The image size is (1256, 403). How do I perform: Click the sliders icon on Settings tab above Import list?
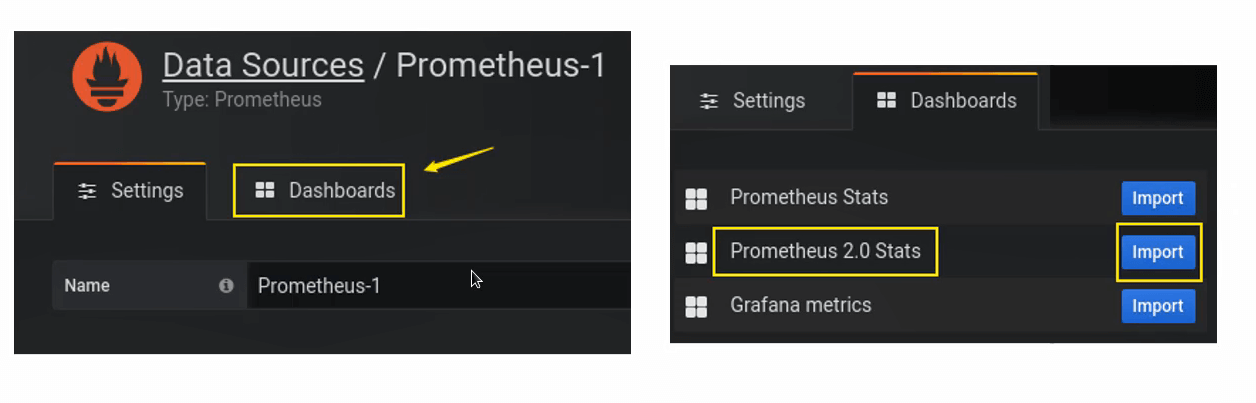pyautogui.click(x=709, y=101)
